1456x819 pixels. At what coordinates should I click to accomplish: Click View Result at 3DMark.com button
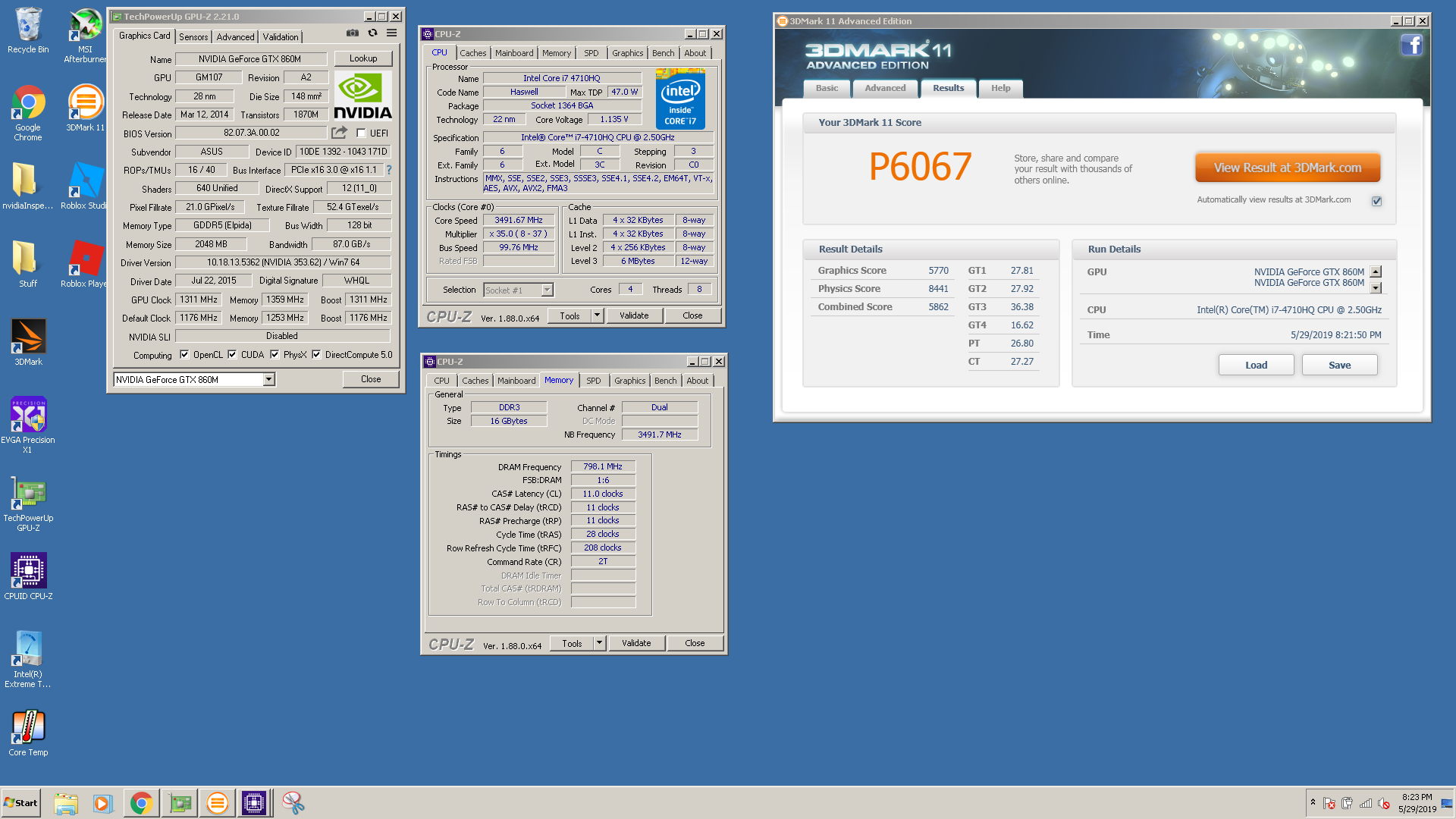click(1288, 168)
